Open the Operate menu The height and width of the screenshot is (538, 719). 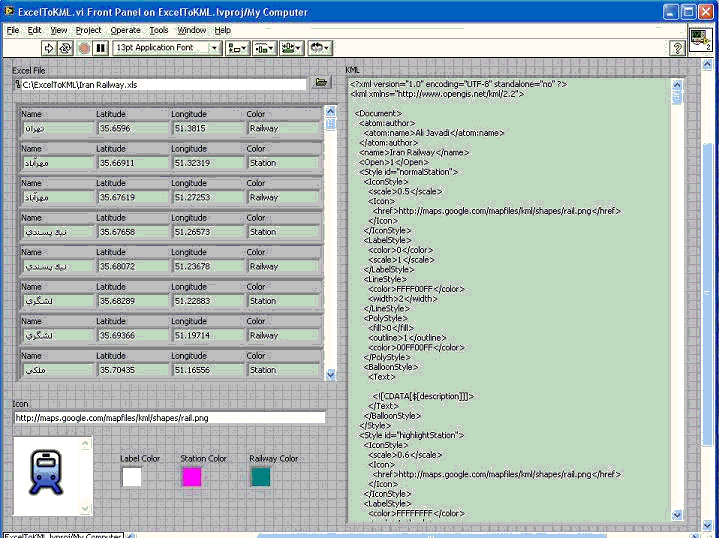[x=126, y=31]
